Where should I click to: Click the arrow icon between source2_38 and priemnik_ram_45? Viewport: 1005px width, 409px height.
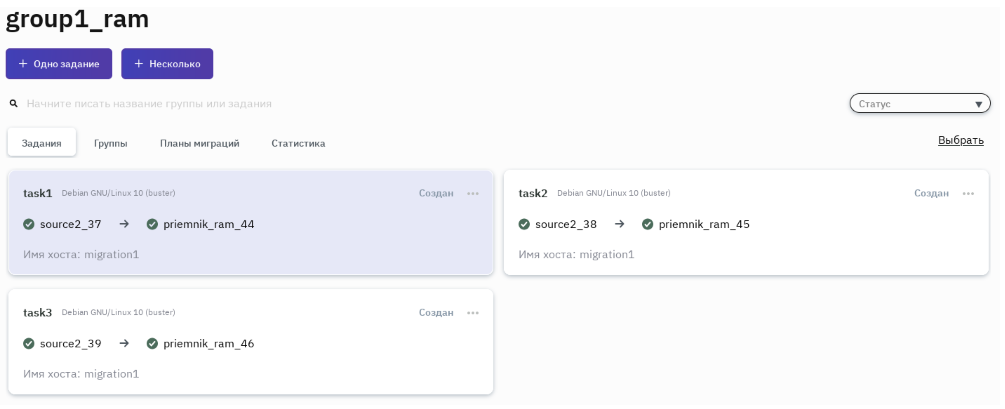point(619,224)
